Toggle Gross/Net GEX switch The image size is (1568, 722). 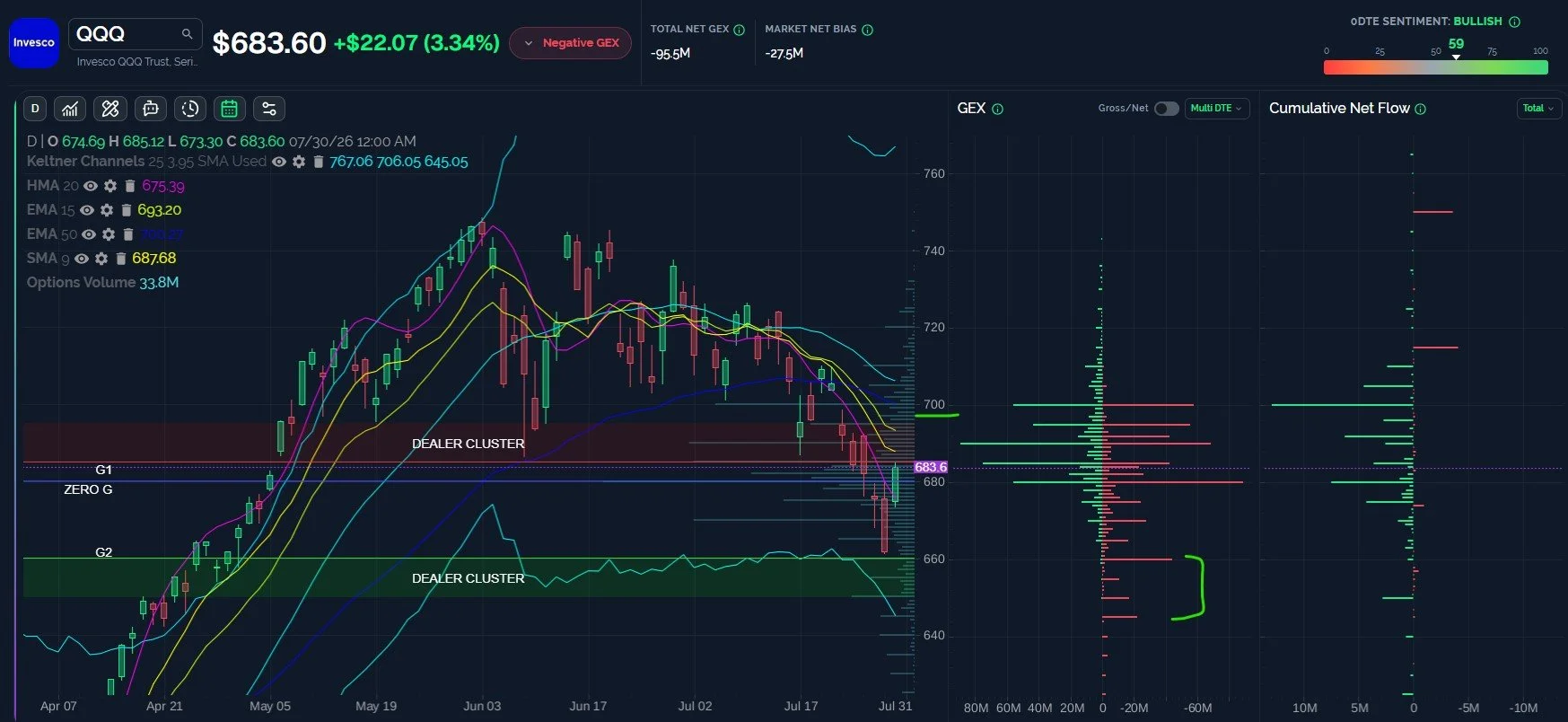point(1166,109)
